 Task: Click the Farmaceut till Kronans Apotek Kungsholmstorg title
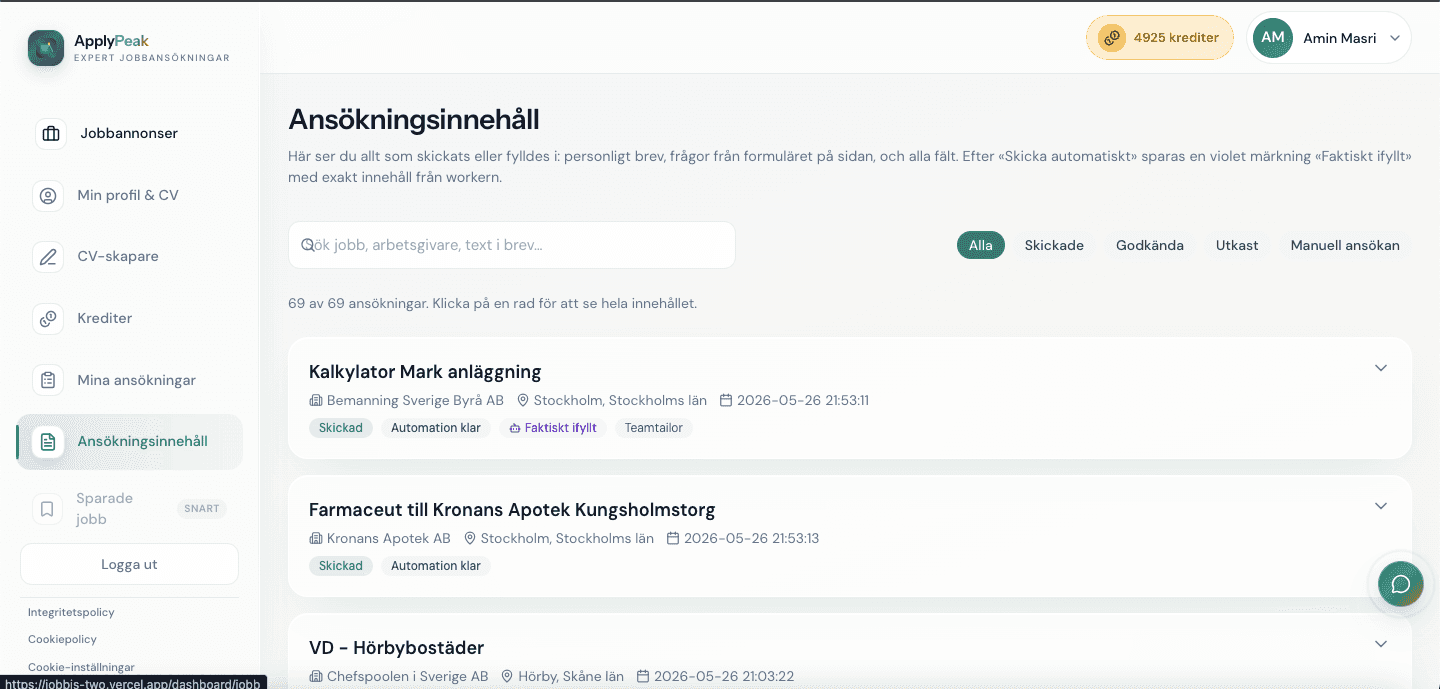[512, 510]
